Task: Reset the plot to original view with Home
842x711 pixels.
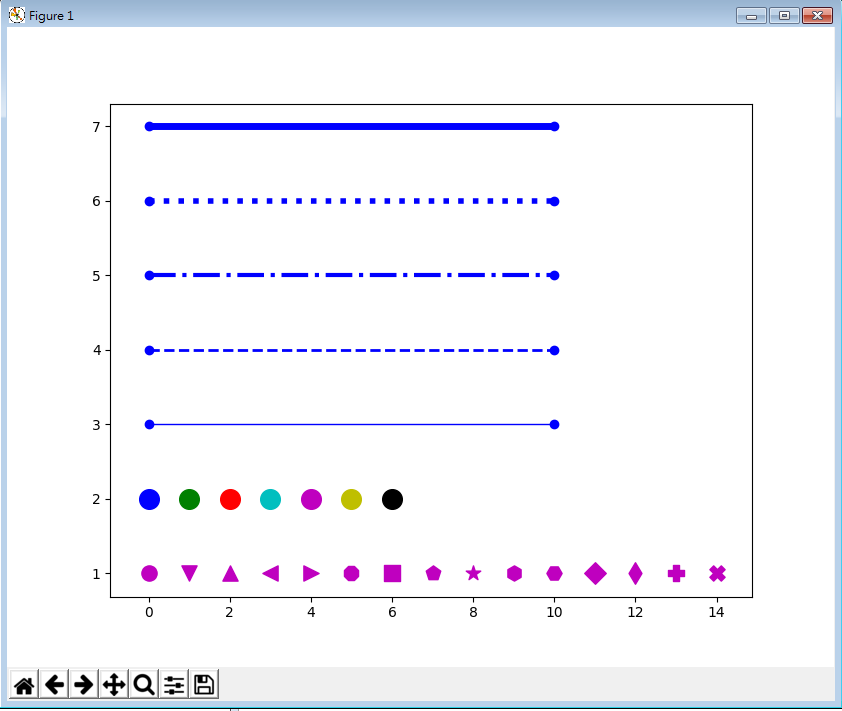Action: click(x=24, y=684)
